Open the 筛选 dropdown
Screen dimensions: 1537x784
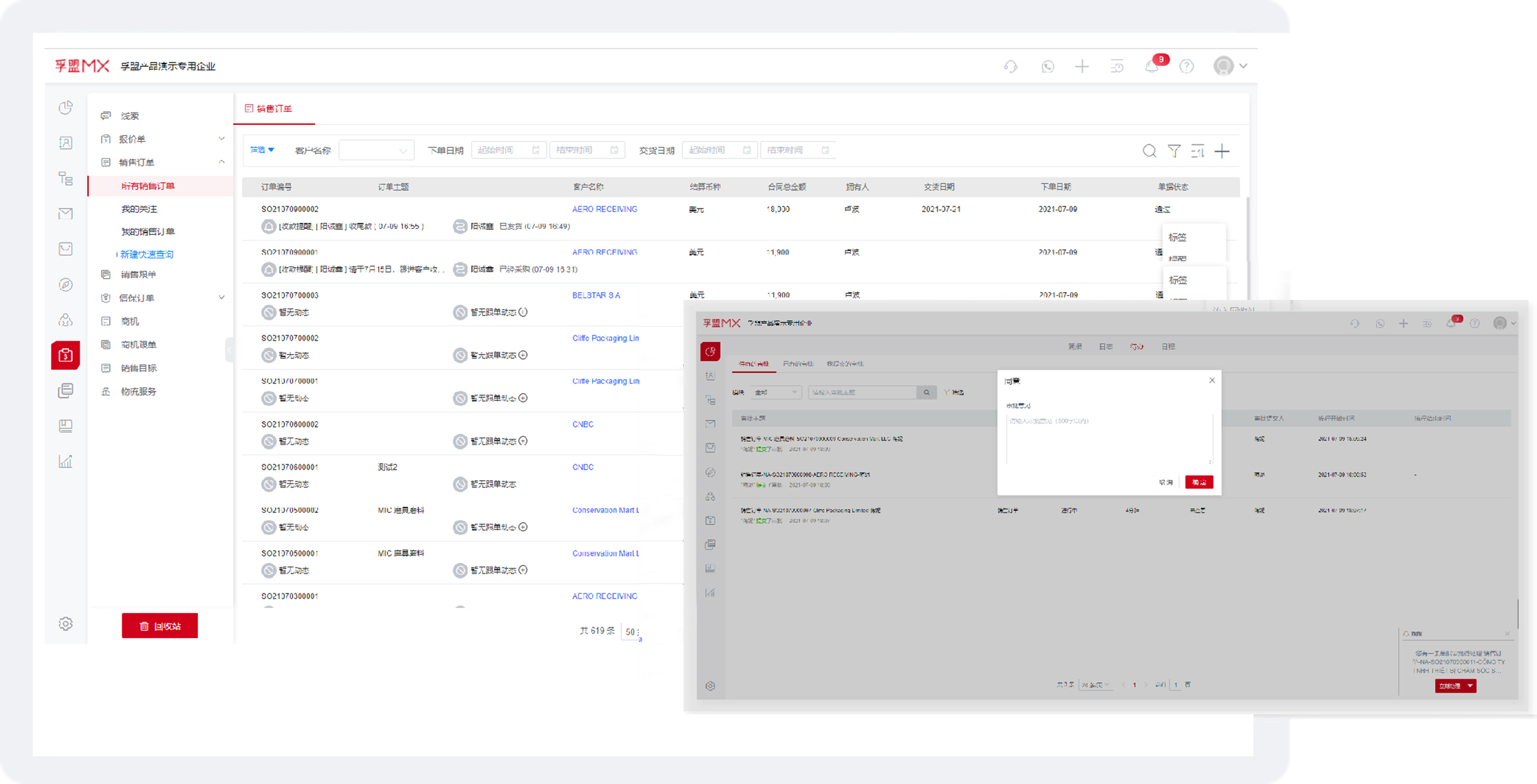coord(262,150)
